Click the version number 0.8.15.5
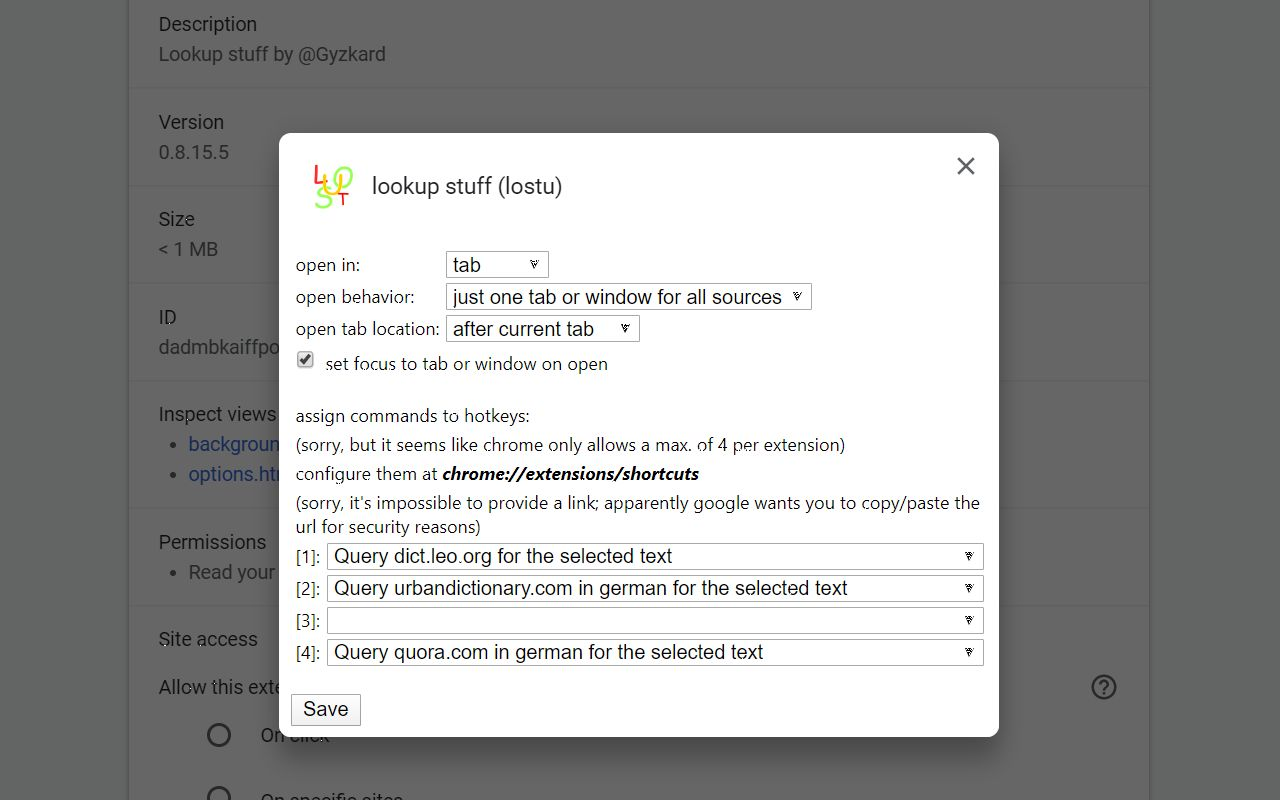The height and width of the screenshot is (800, 1280). [194, 152]
